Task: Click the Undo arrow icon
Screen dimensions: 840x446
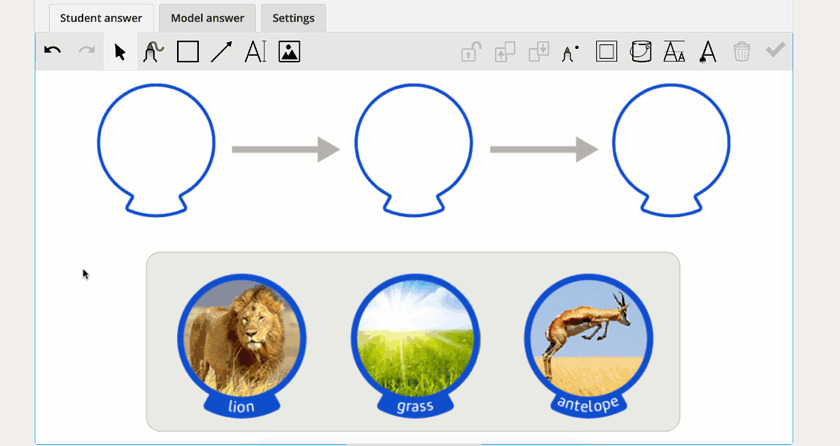Action: click(52, 51)
